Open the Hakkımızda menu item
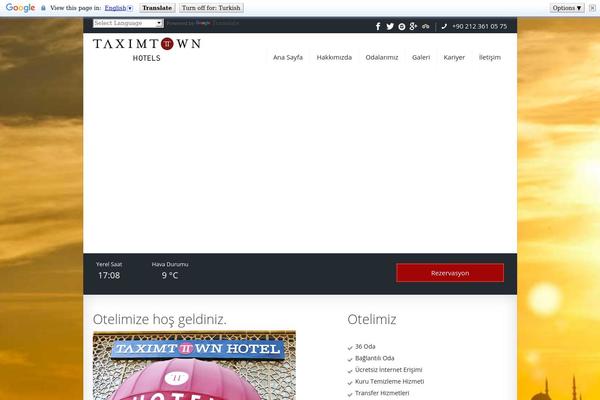 (x=334, y=57)
